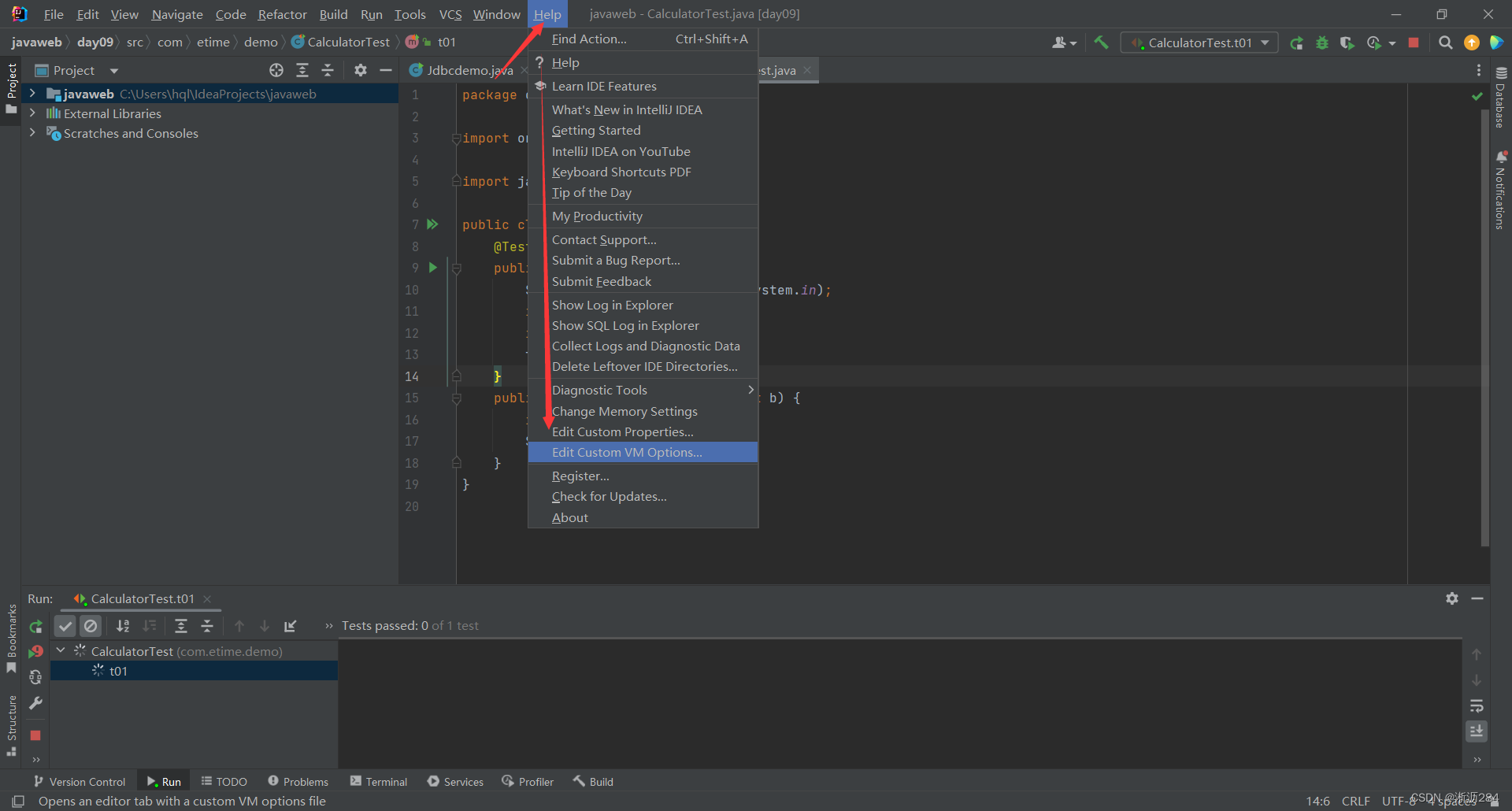Click the editor vertical scrollbar
Screen dimensions: 1512x811
[1485, 328]
